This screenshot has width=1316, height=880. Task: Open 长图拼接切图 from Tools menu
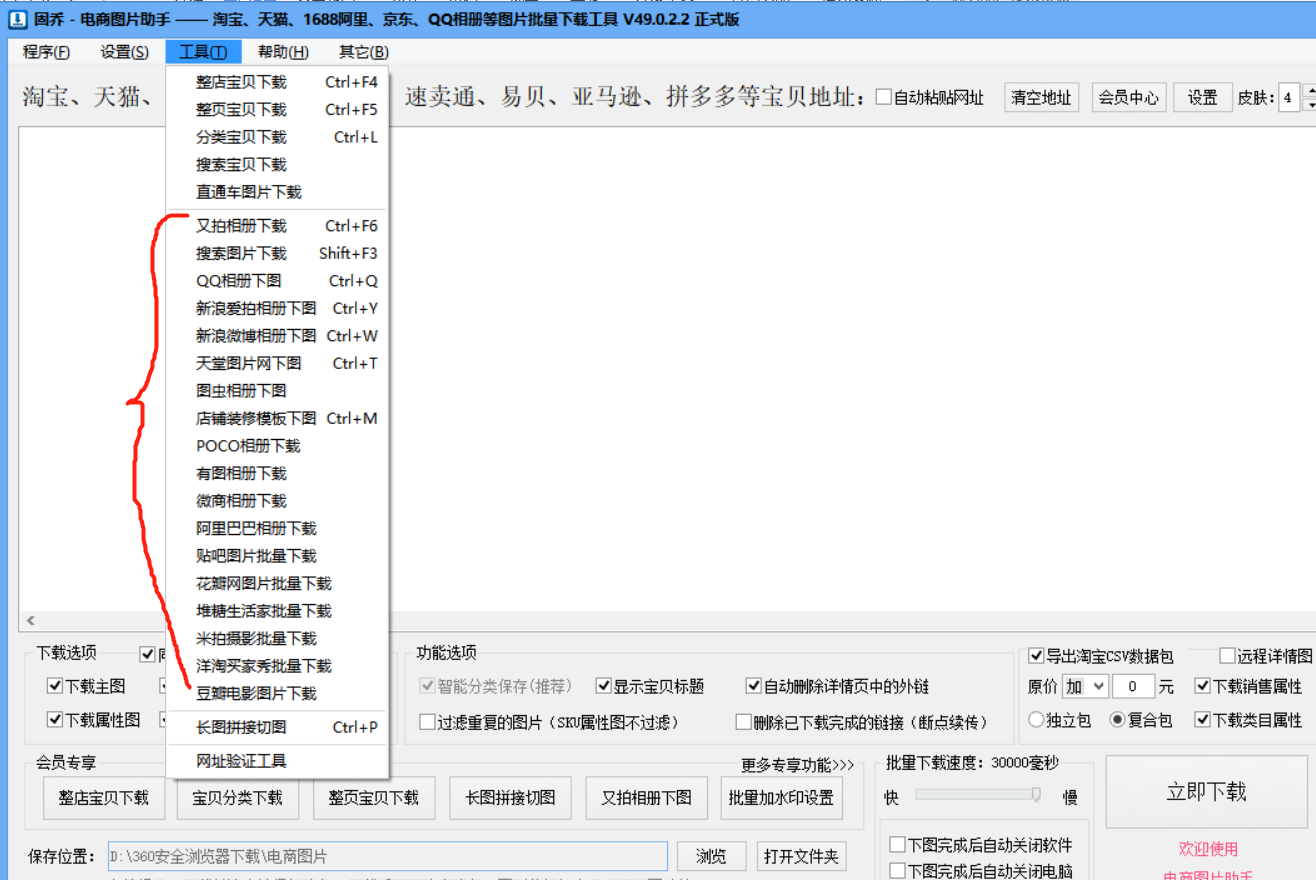[277, 727]
